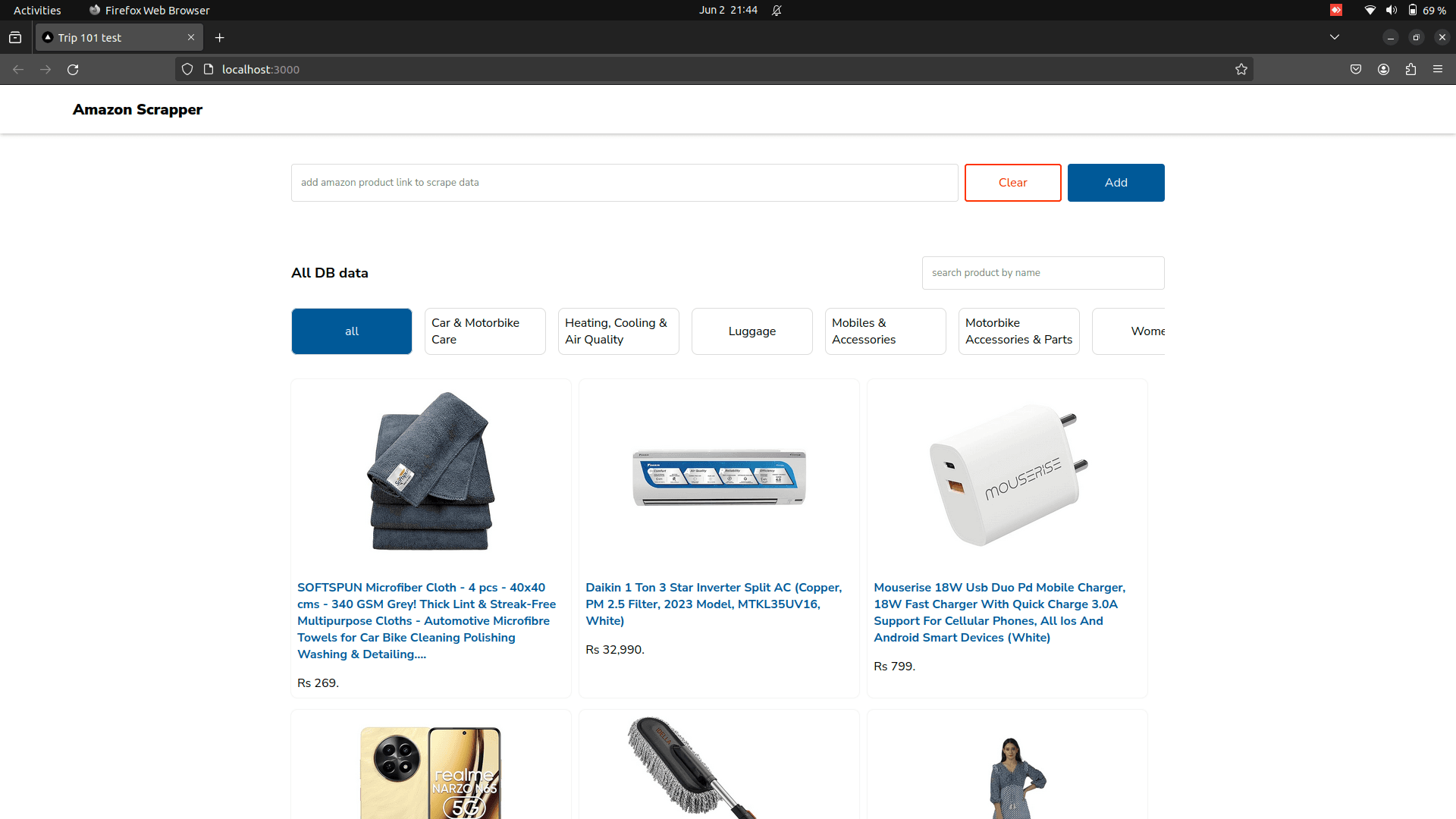Select the 'Luggage' category filter
Viewport: 1456px width, 819px height.
click(x=752, y=331)
